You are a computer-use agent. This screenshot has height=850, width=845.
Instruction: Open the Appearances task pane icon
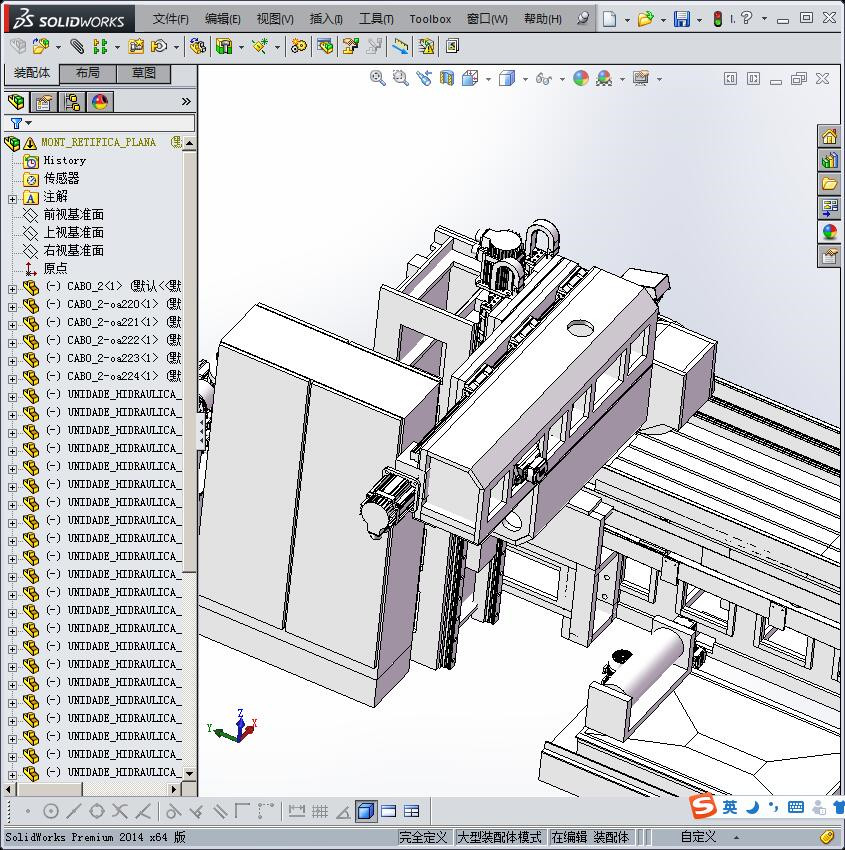pyautogui.click(x=829, y=232)
